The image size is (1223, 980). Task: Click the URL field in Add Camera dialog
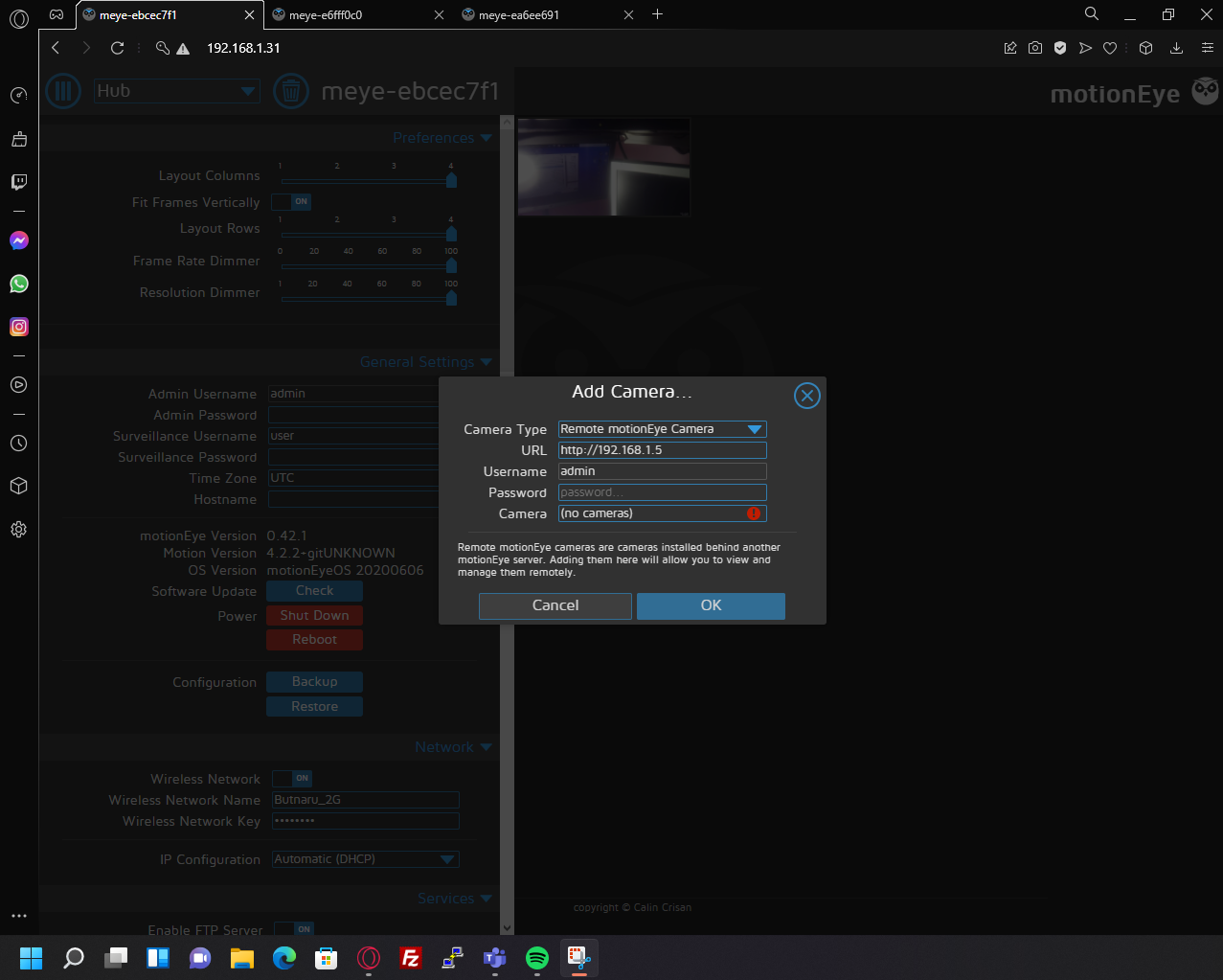click(662, 449)
